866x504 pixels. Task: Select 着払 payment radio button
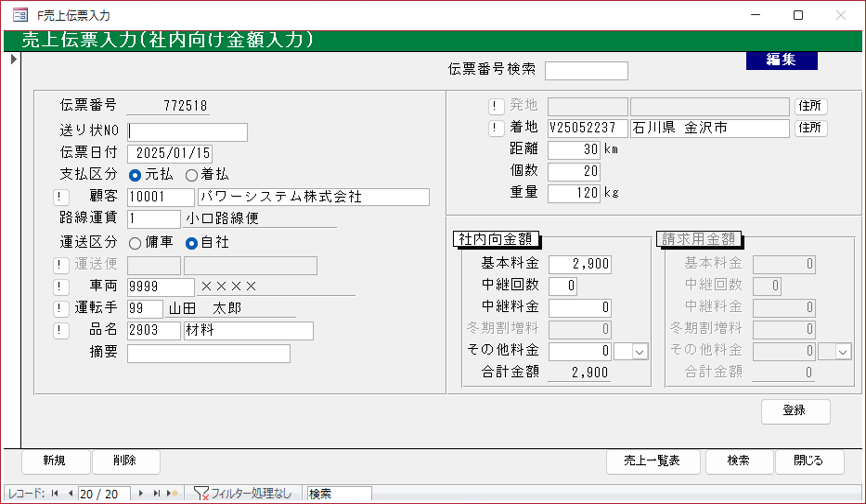tap(192, 176)
